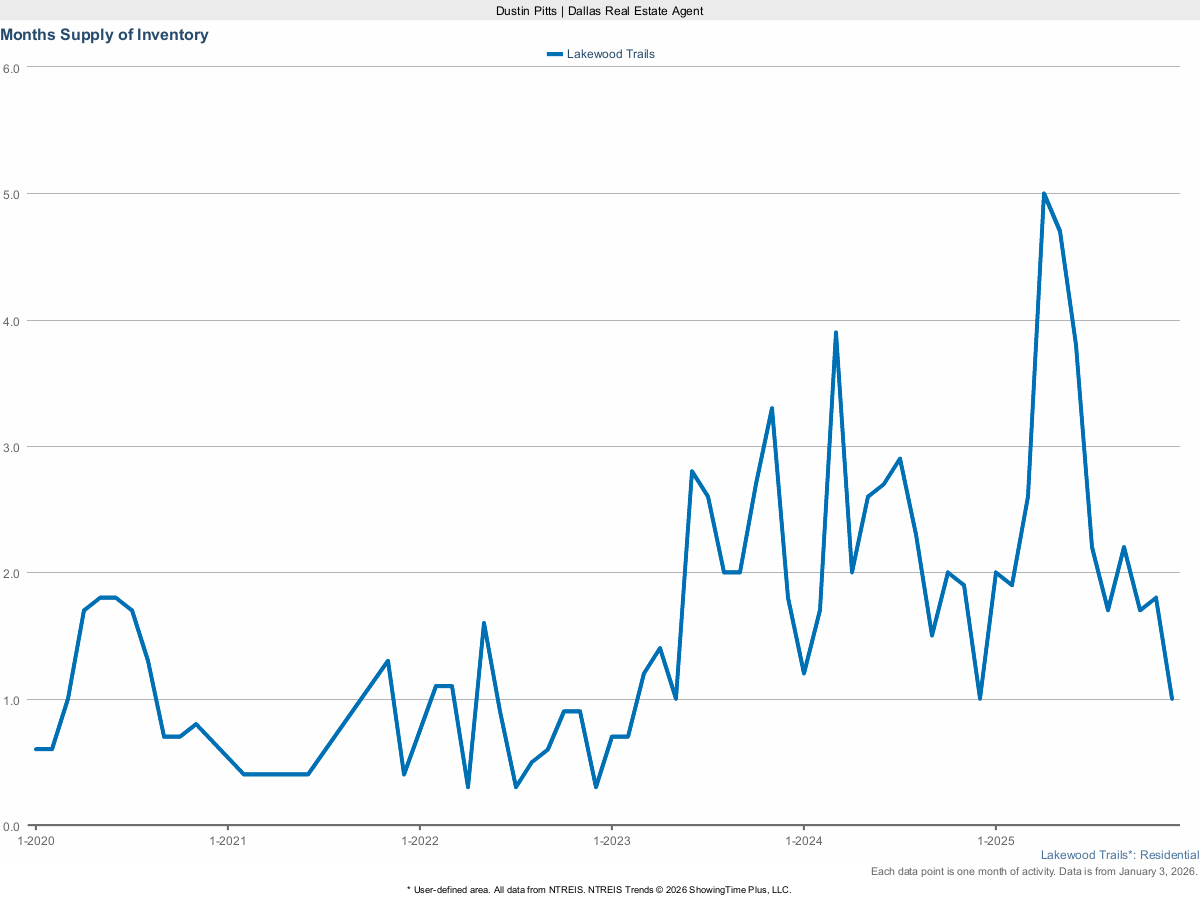Select the 1.6 peak in mid-2022
This screenshot has height=900, width=1200.
point(485,622)
